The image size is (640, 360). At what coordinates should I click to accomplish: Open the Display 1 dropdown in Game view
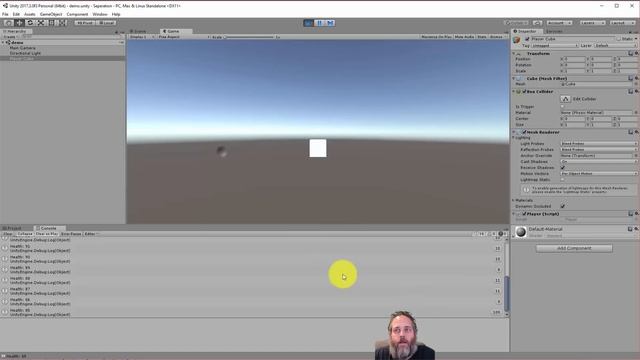142,37
